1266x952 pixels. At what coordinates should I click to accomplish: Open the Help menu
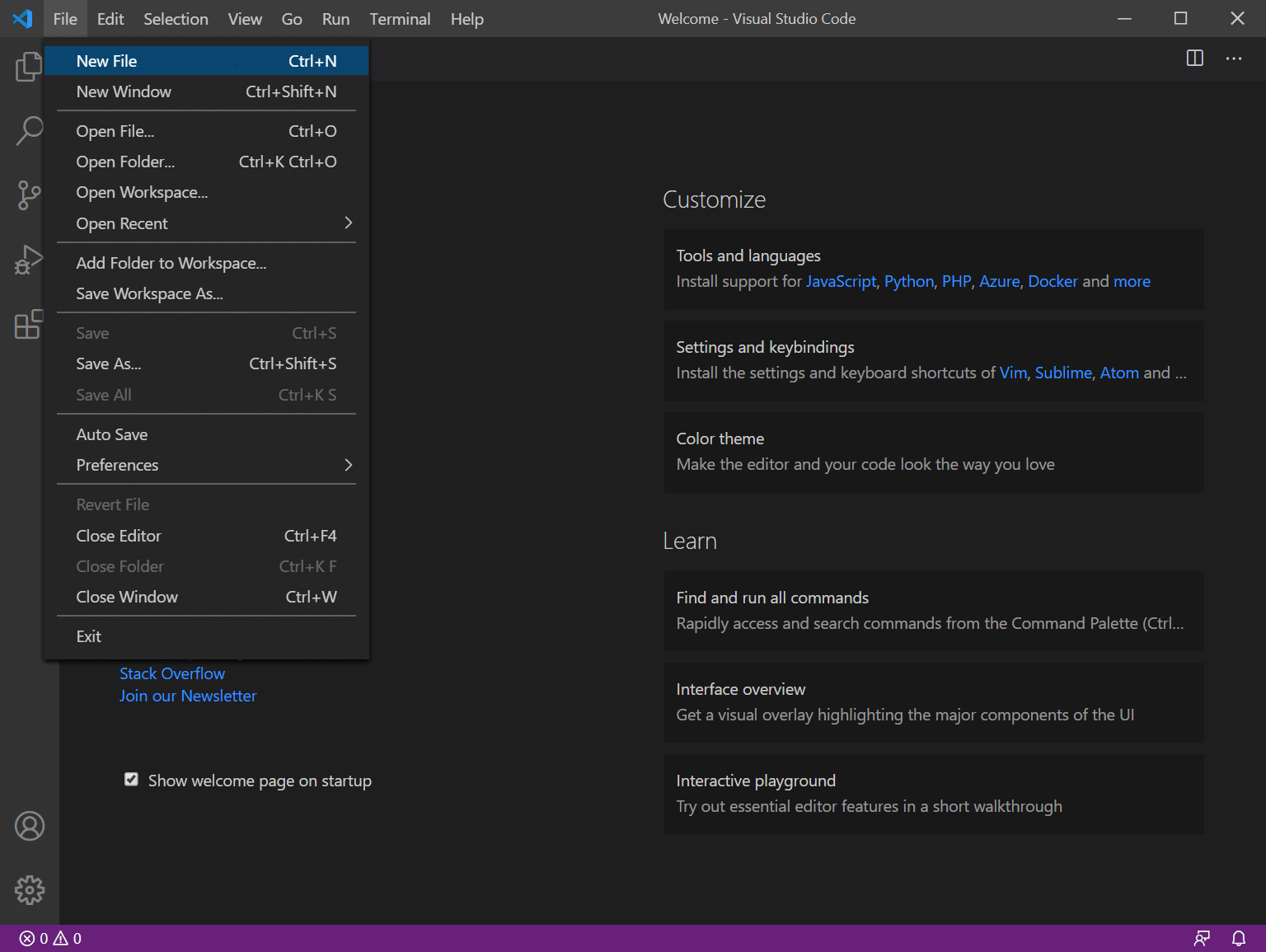click(467, 18)
